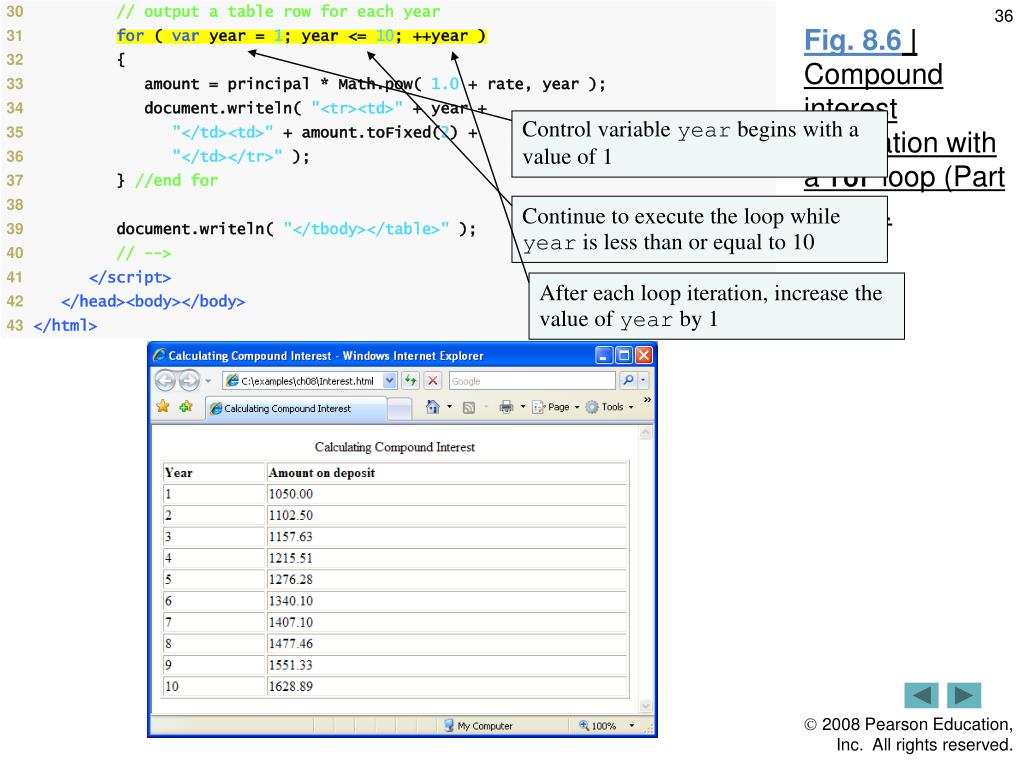The image size is (1024, 768).
Task: Click the address bar showing Interest.html
Action: click(x=302, y=381)
